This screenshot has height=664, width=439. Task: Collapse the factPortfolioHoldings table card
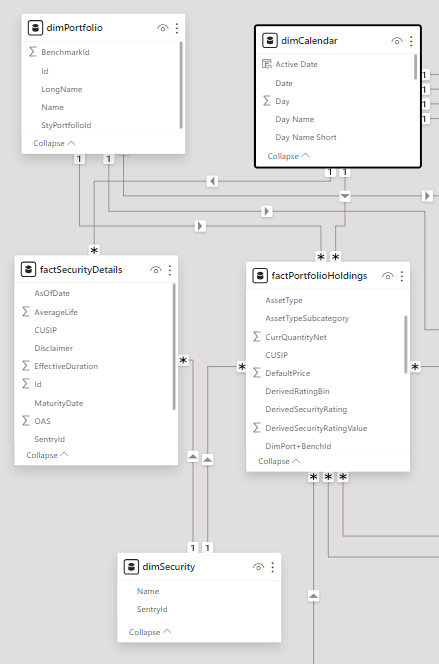point(279,461)
